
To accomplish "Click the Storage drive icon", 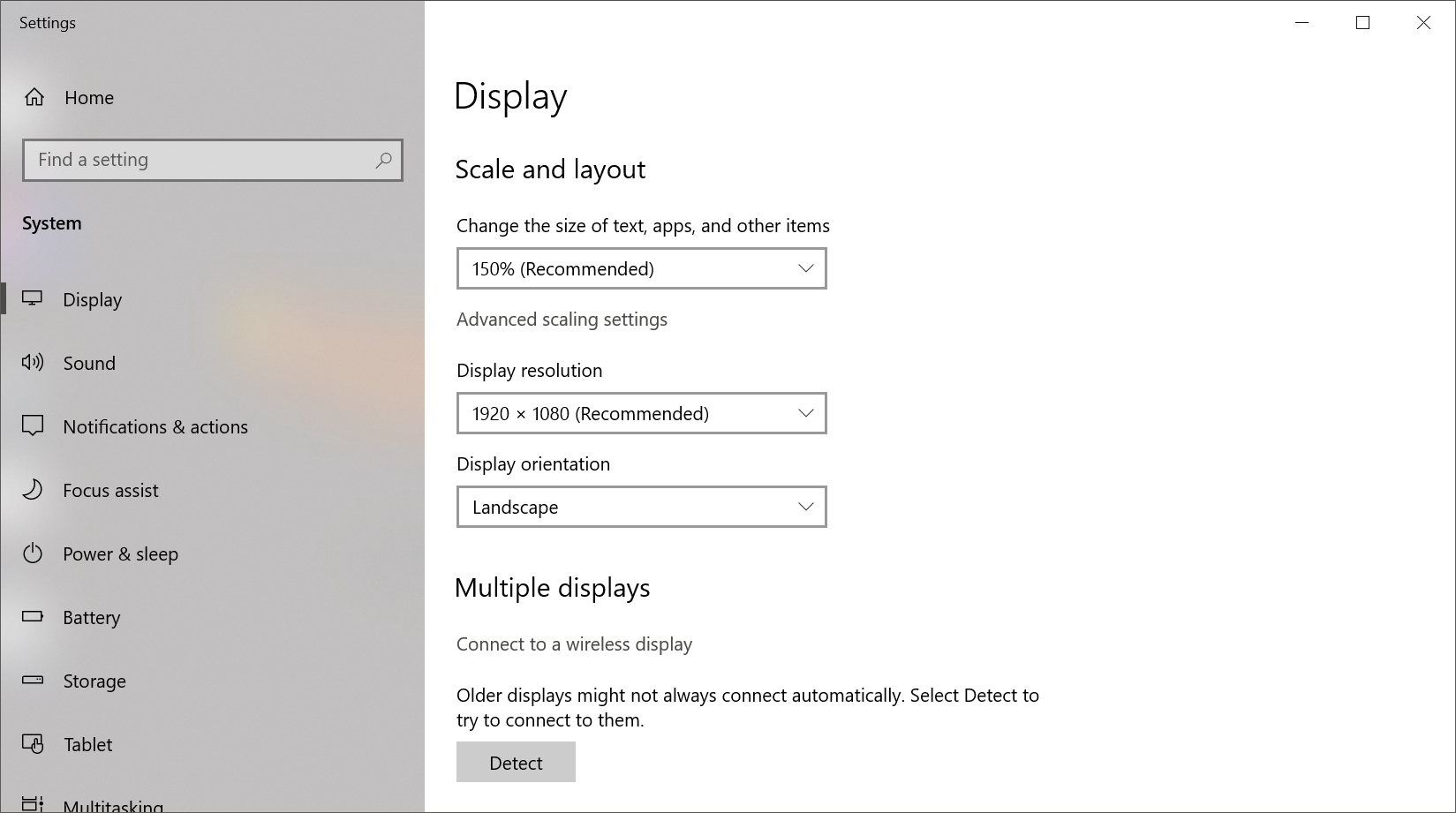I will (x=33, y=680).
